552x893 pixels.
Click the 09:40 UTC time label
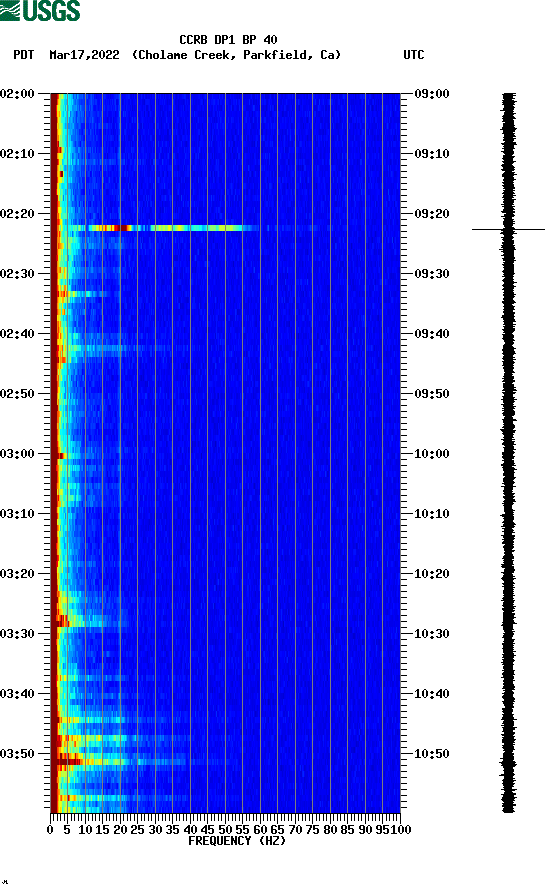[432, 334]
